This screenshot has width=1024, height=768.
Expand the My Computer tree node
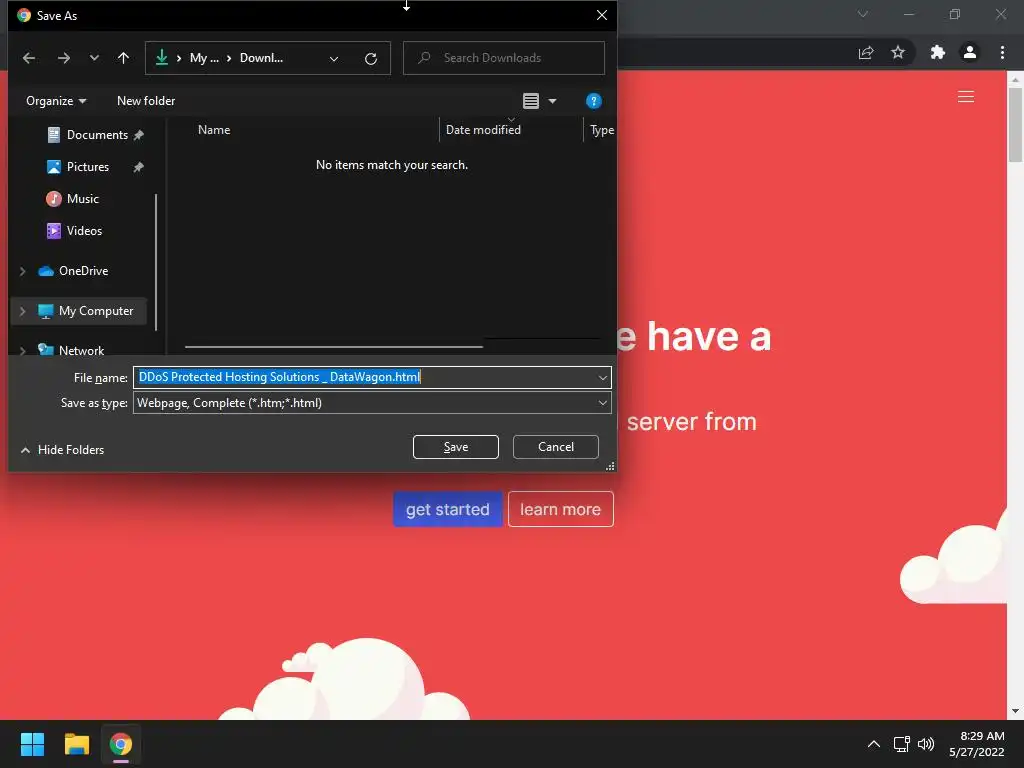(23, 312)
